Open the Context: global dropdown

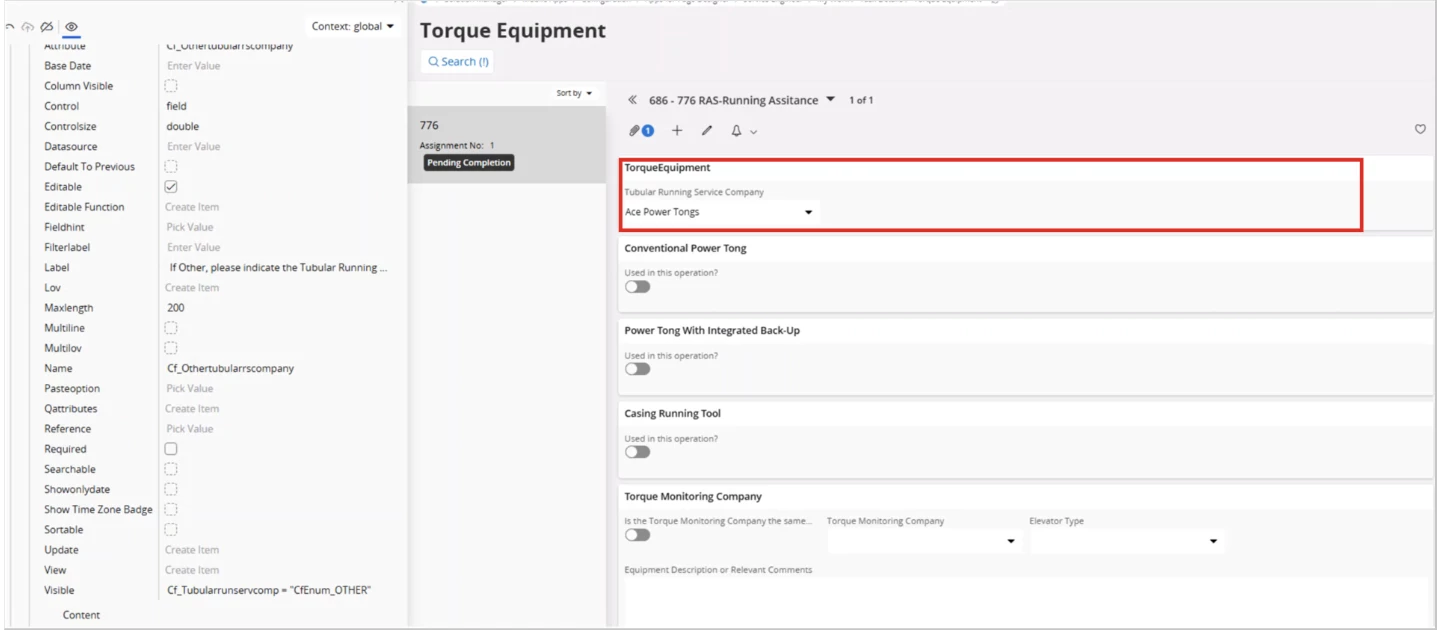353,26
